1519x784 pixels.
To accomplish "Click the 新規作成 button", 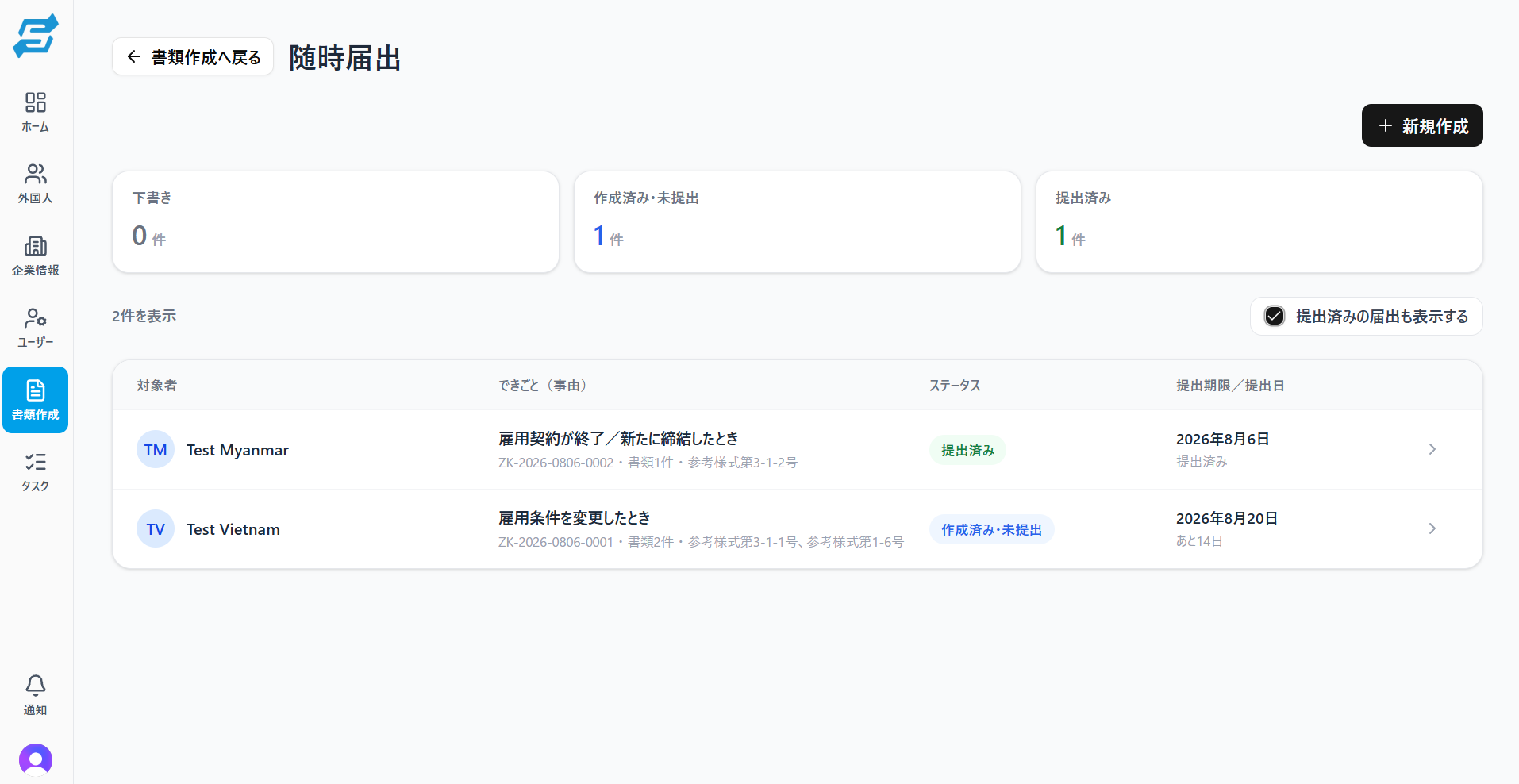I will point(1422,125).
